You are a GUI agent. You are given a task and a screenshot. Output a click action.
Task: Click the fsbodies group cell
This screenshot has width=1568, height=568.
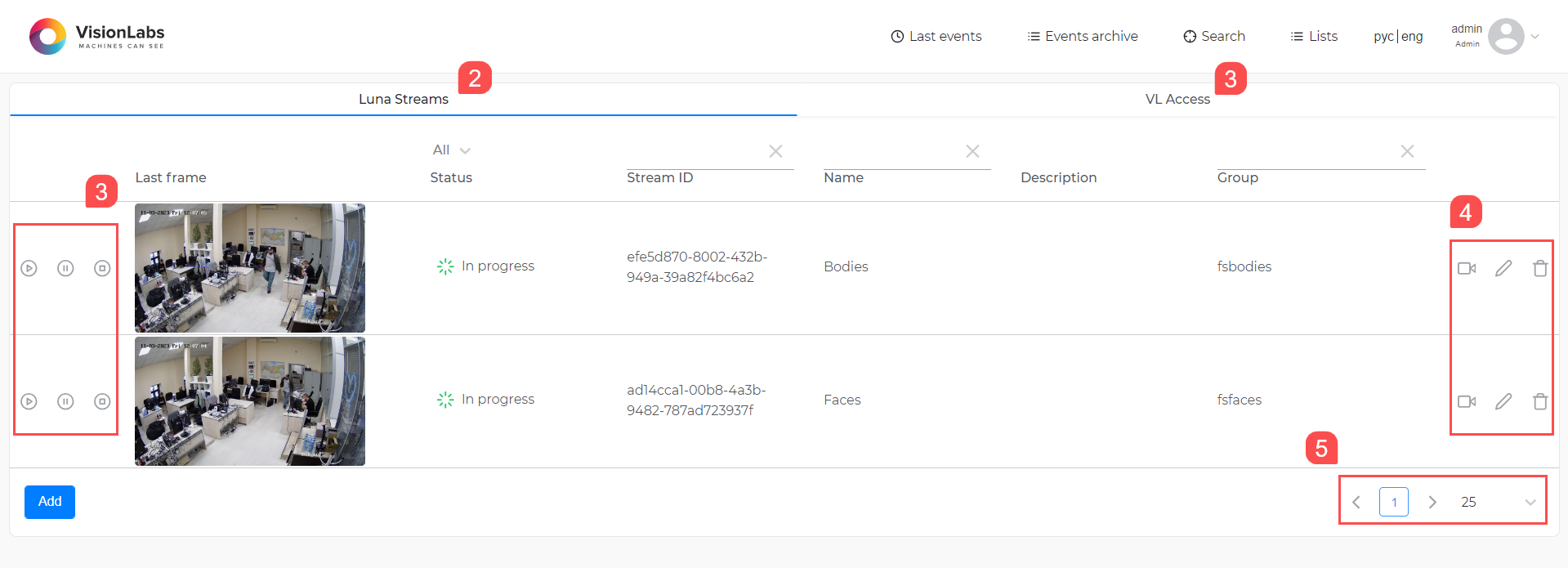click(1244, 266)
